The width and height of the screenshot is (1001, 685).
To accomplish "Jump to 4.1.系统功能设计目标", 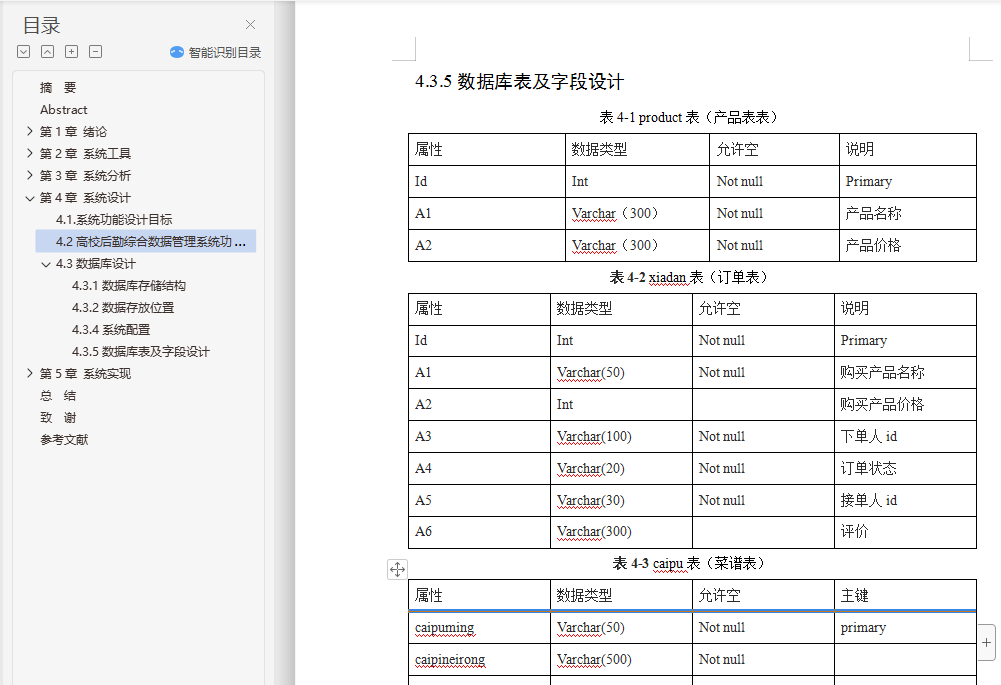I will point(114,220).
